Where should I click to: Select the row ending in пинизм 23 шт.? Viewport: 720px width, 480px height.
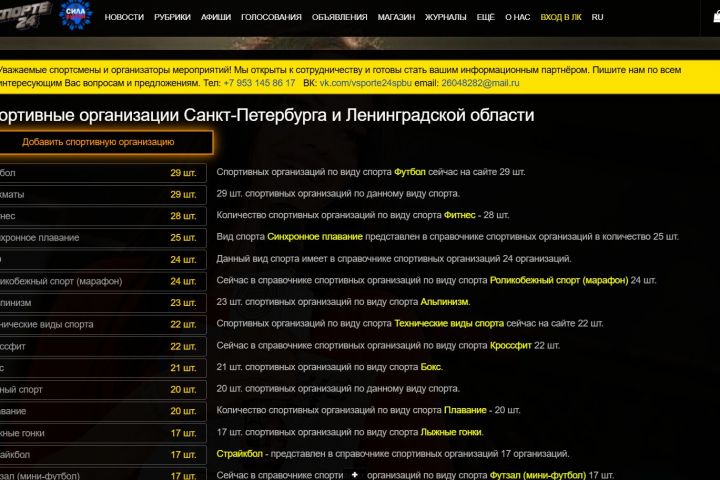[x=103, y=303]
